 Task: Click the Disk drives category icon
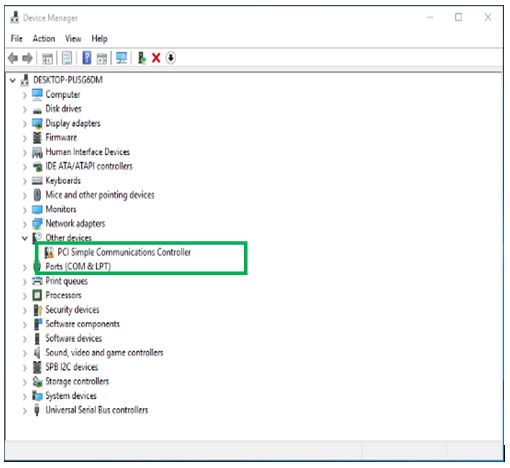pyautogui.click(x=37, y=110)
